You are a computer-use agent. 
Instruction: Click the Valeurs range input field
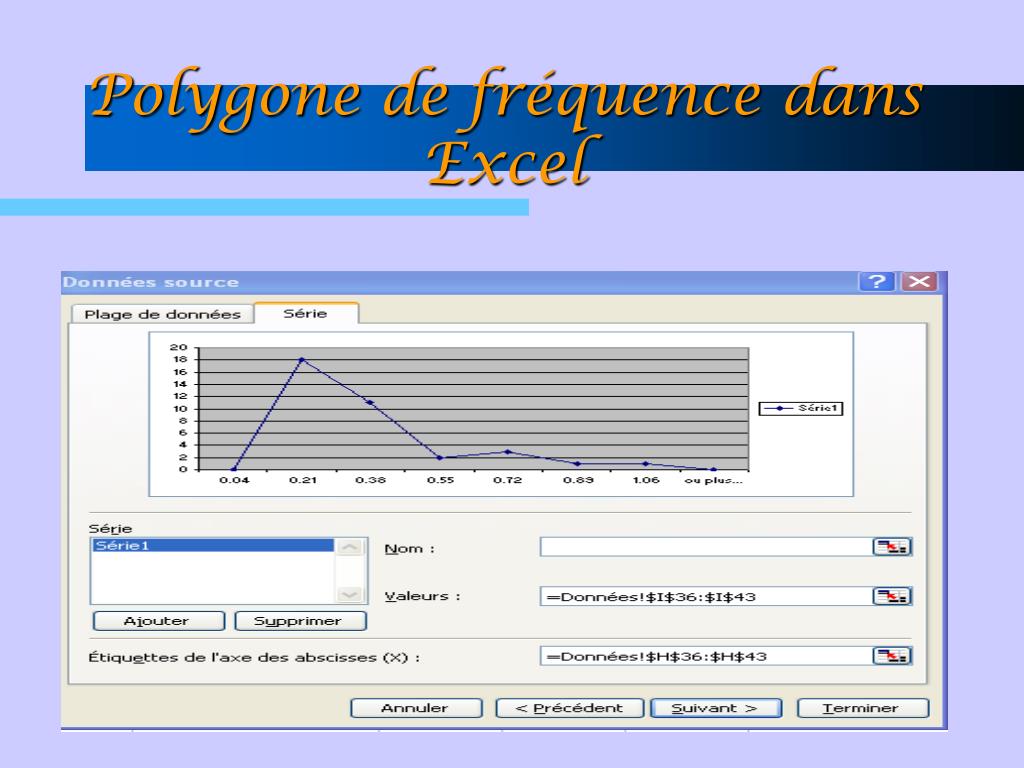click(707, 596)
